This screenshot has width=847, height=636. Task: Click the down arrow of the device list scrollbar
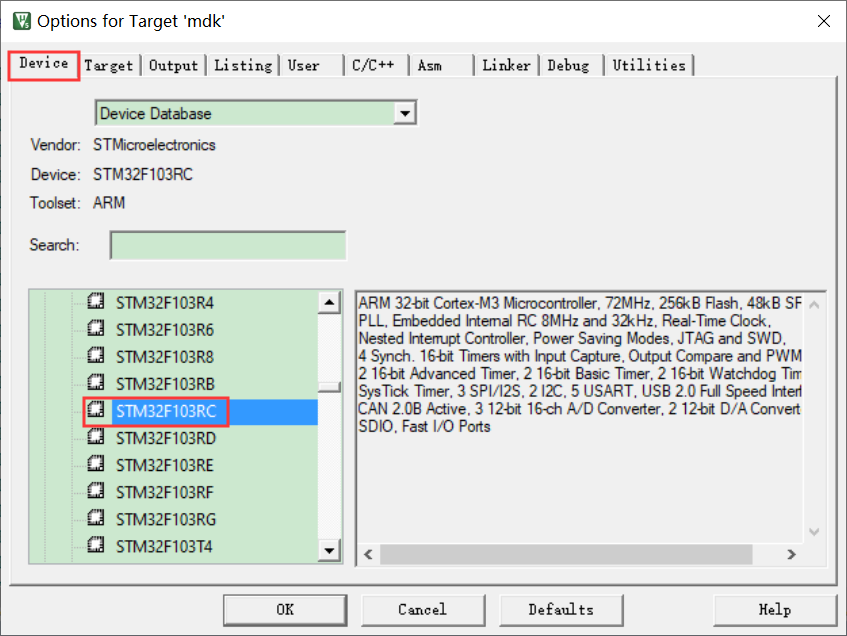pos(330,551)
